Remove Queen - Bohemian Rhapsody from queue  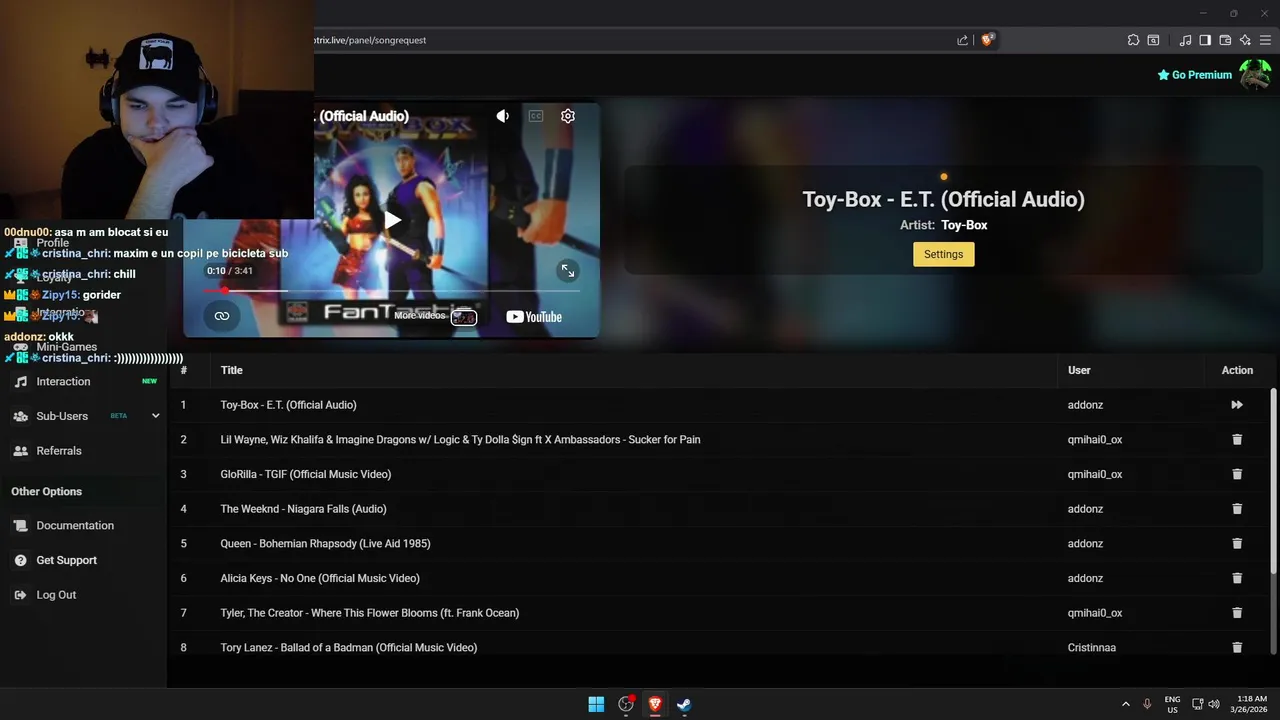(1237, 544)
